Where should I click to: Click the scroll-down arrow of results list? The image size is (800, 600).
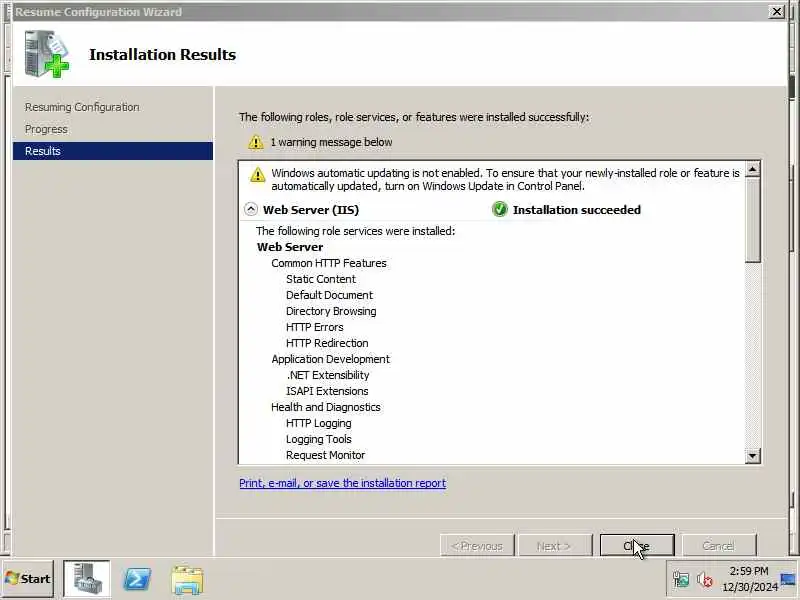(x=753, y=456)
